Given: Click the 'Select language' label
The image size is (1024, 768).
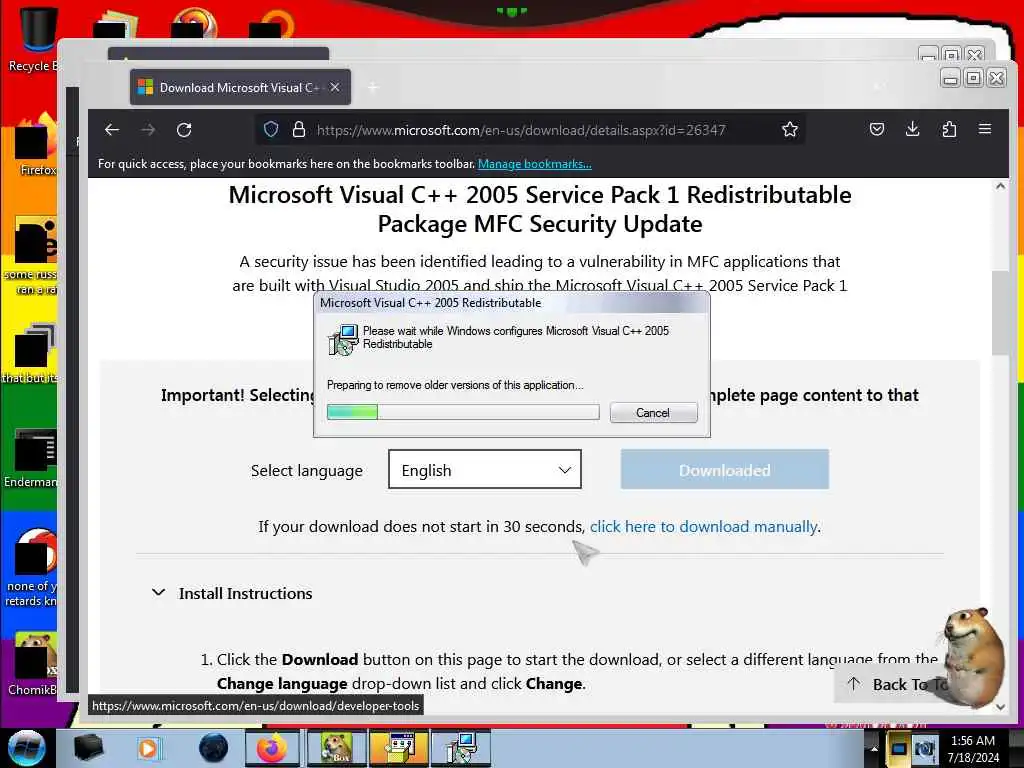Looking at the screenshot, I should (x=306, y=470).
